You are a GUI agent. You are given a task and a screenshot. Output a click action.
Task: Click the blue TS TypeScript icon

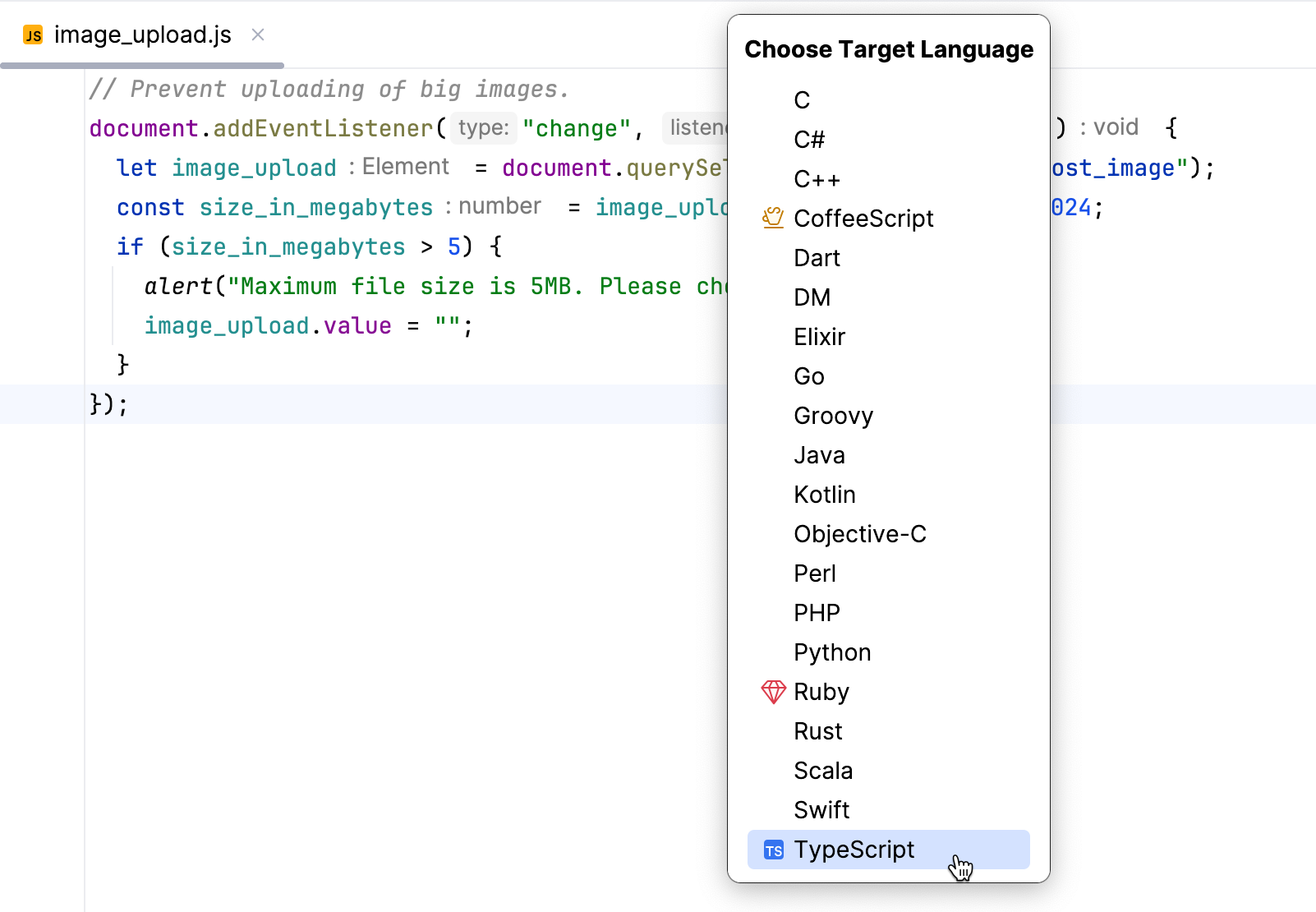(x=773, y=850)
